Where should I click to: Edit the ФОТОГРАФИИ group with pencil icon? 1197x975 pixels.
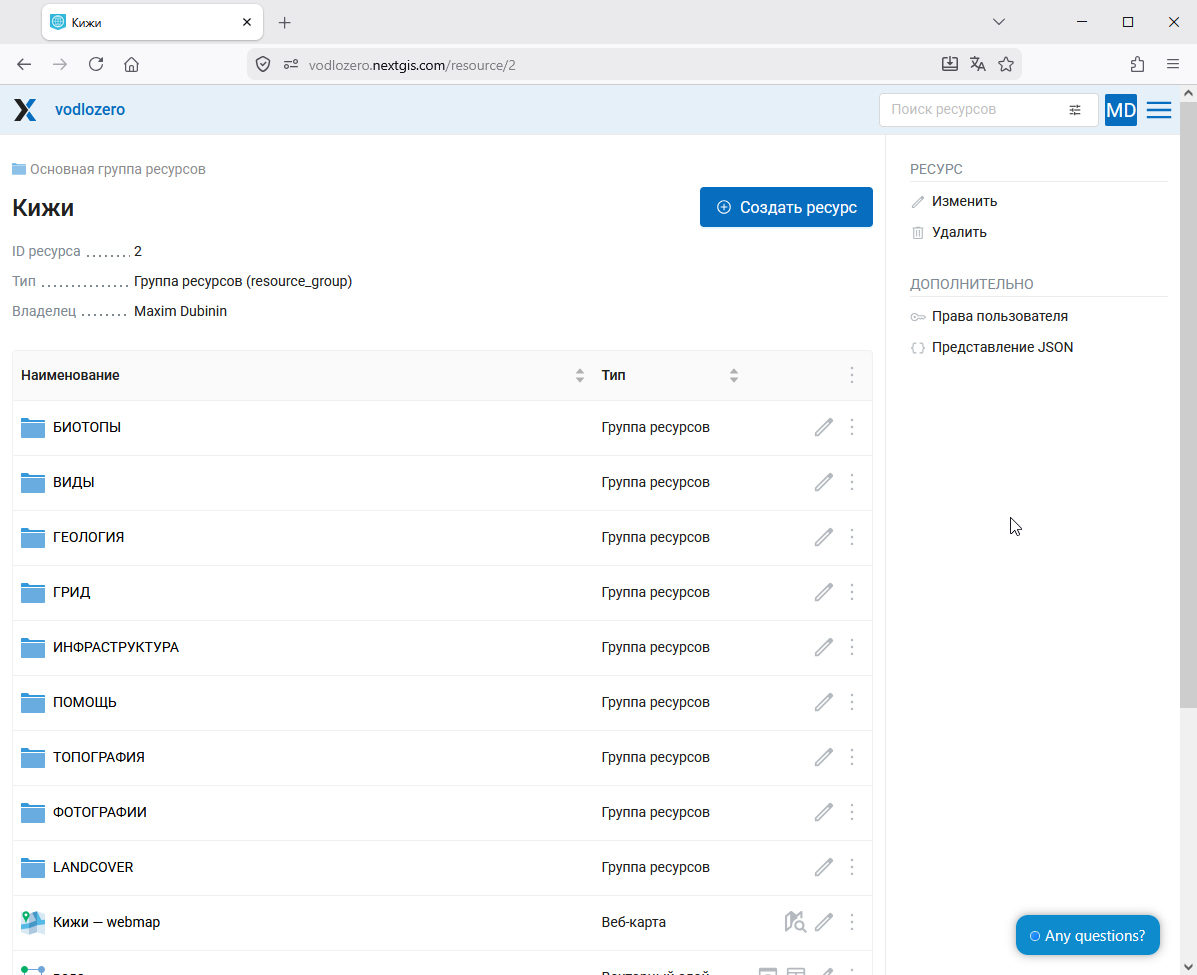823,812
